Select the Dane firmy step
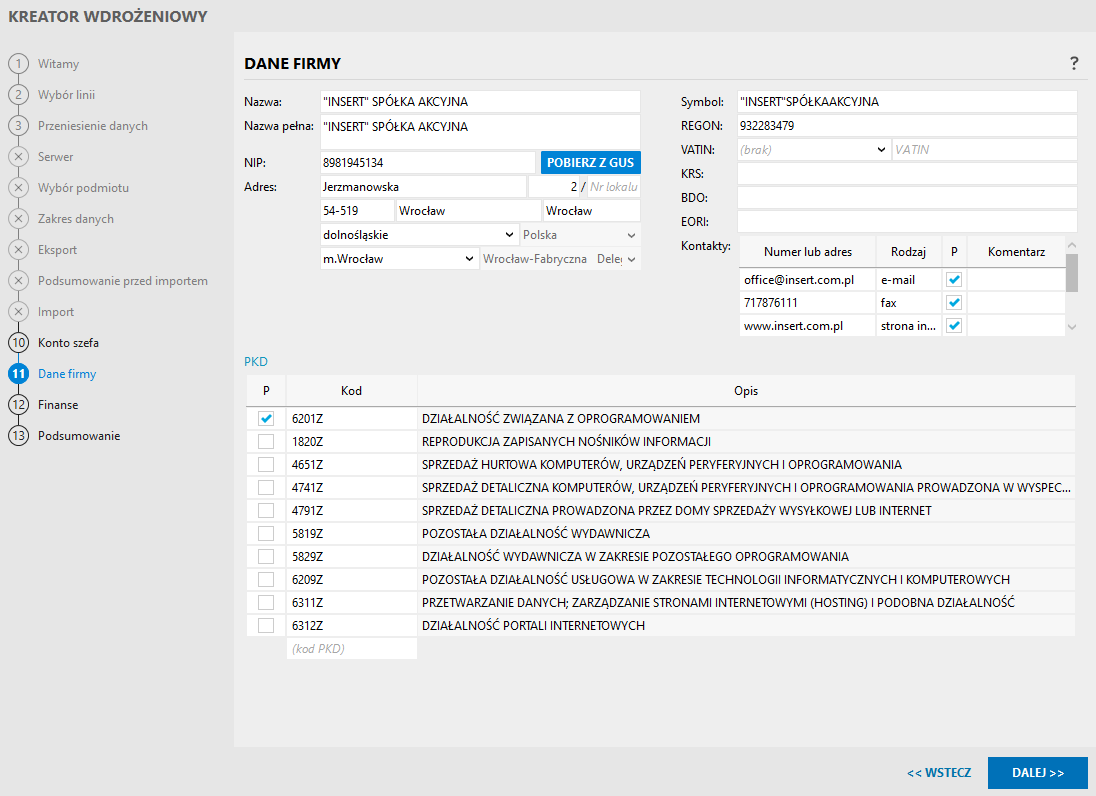The image size is (1096, 796). 67,374
